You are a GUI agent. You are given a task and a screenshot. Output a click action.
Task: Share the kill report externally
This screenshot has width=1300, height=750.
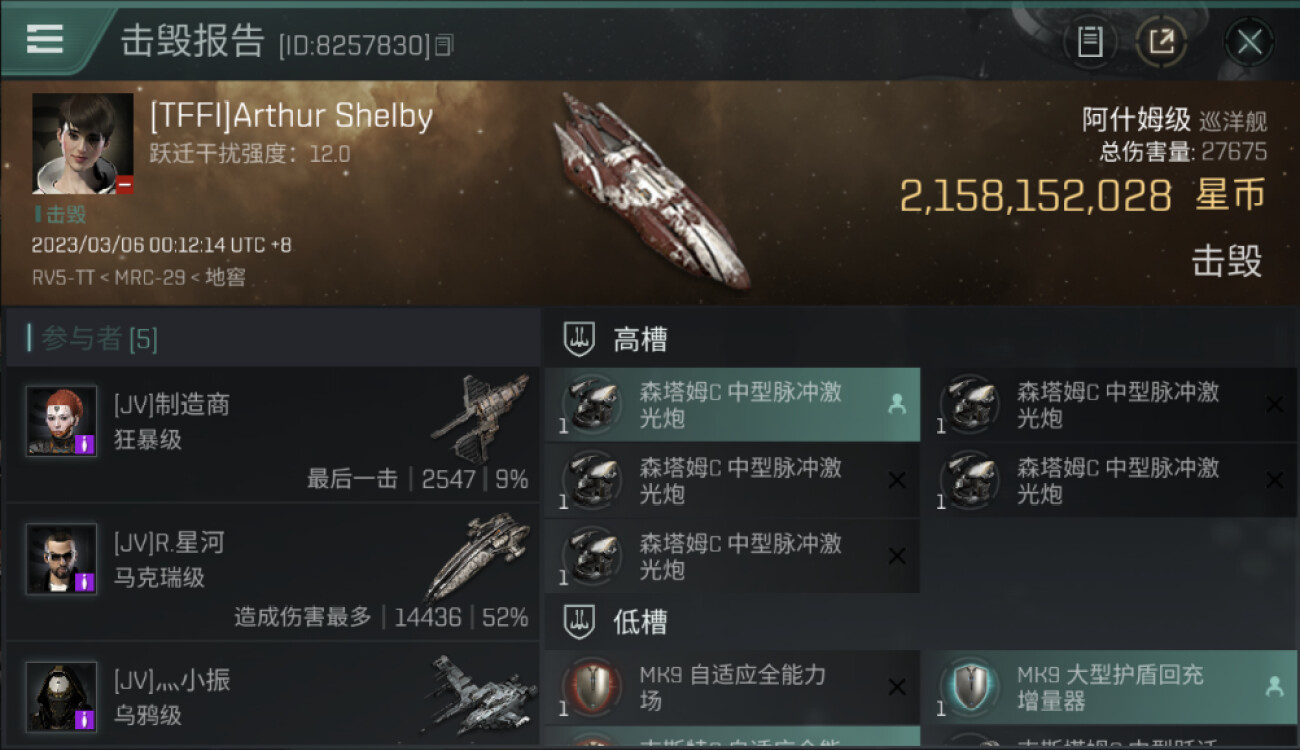[1161, 42]
